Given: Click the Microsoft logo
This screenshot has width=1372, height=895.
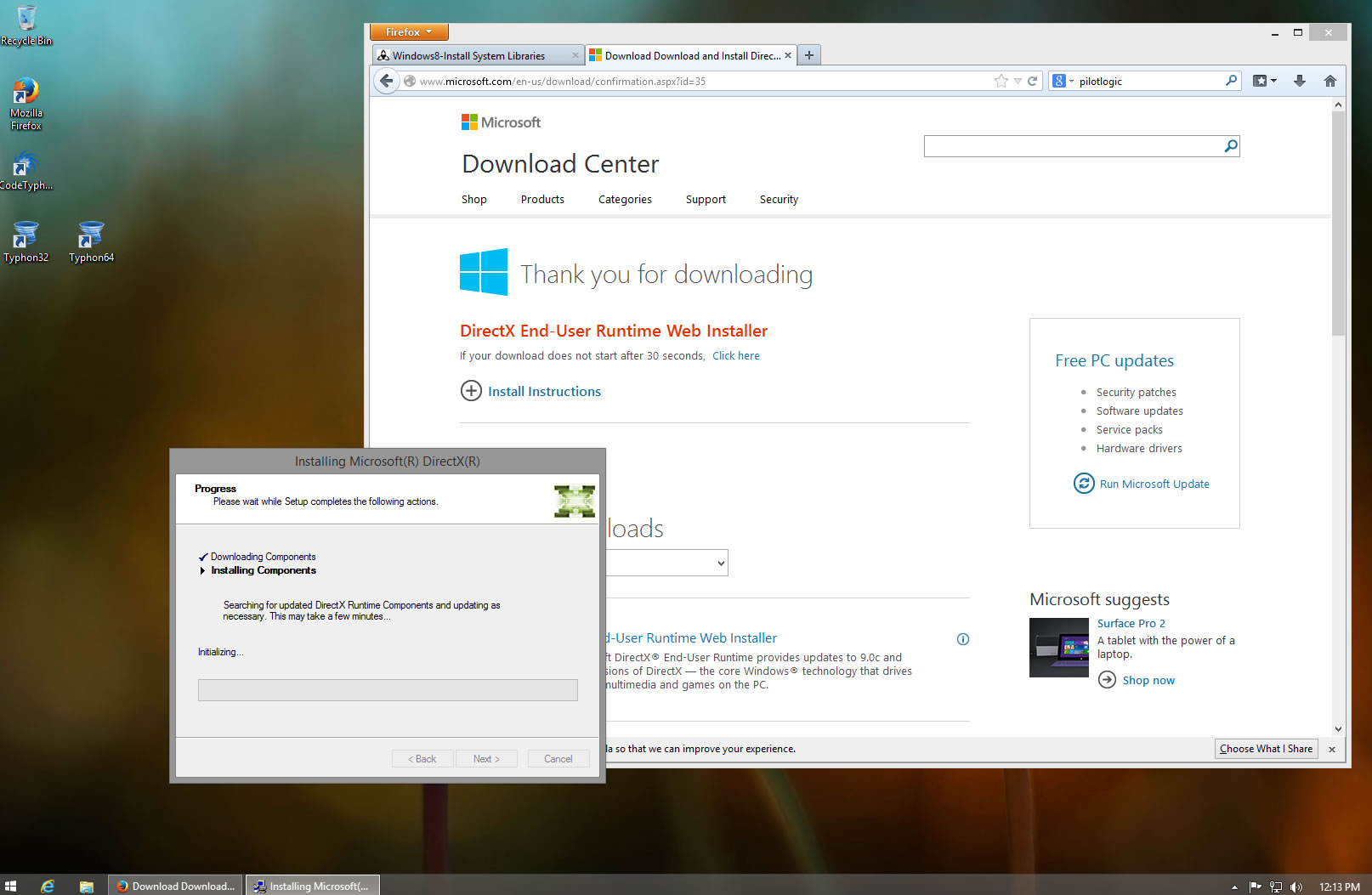Looking at the screenshot, I should 501,122.
